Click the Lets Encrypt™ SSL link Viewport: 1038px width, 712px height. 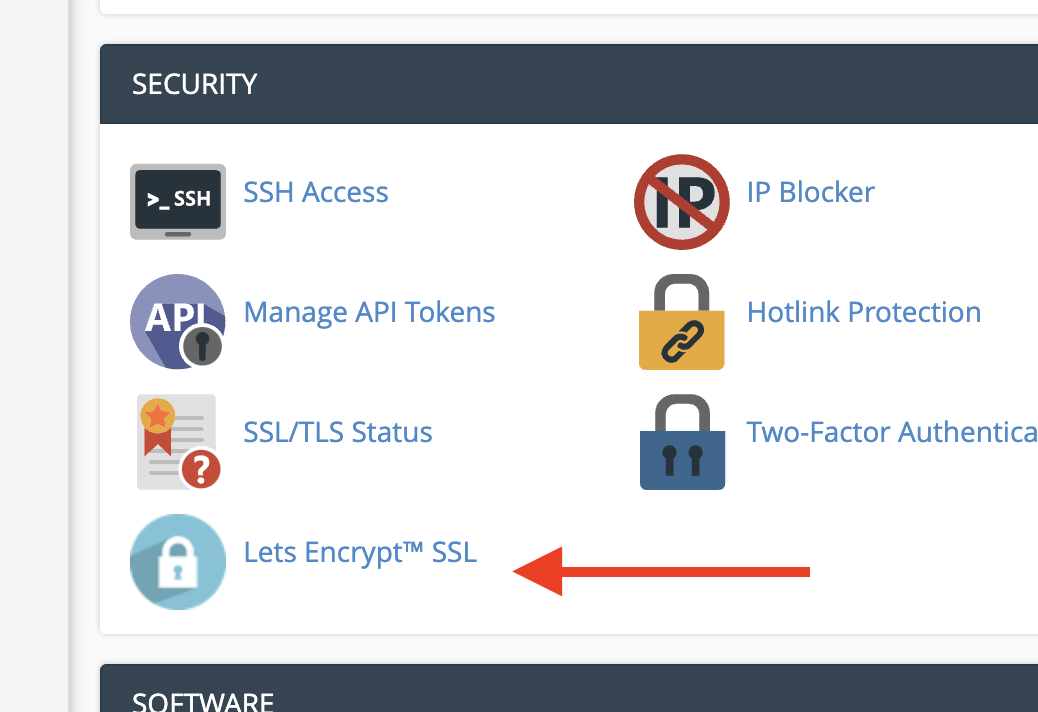point(360,553)
